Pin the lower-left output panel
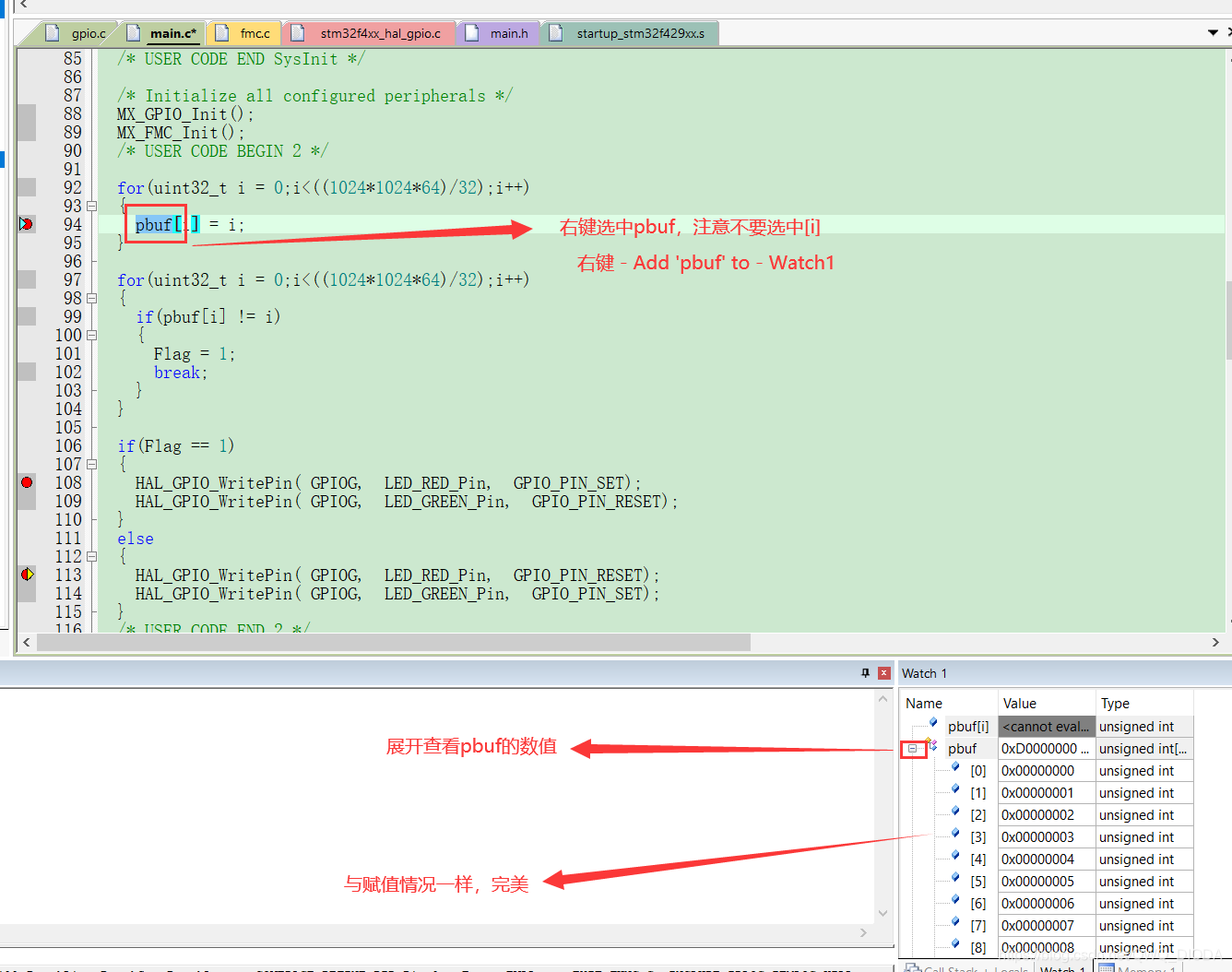1232x972 pixels. click(x=865, y=673)
